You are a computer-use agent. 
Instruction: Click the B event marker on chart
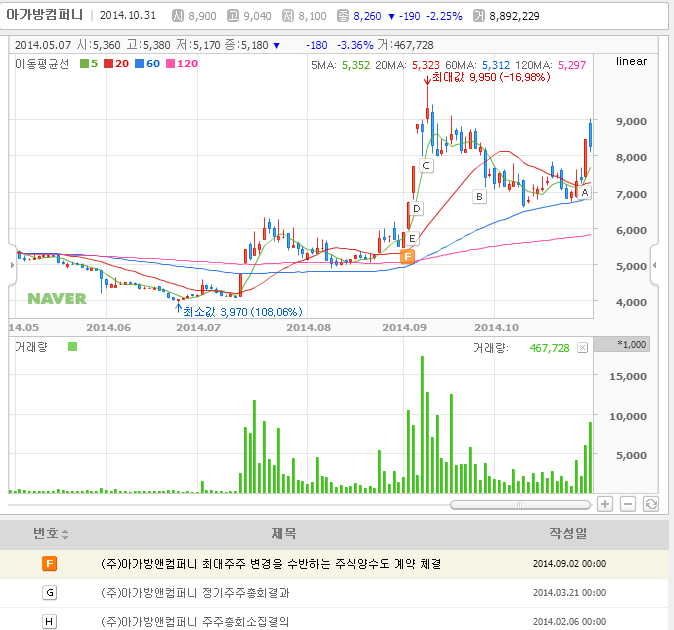479,197
